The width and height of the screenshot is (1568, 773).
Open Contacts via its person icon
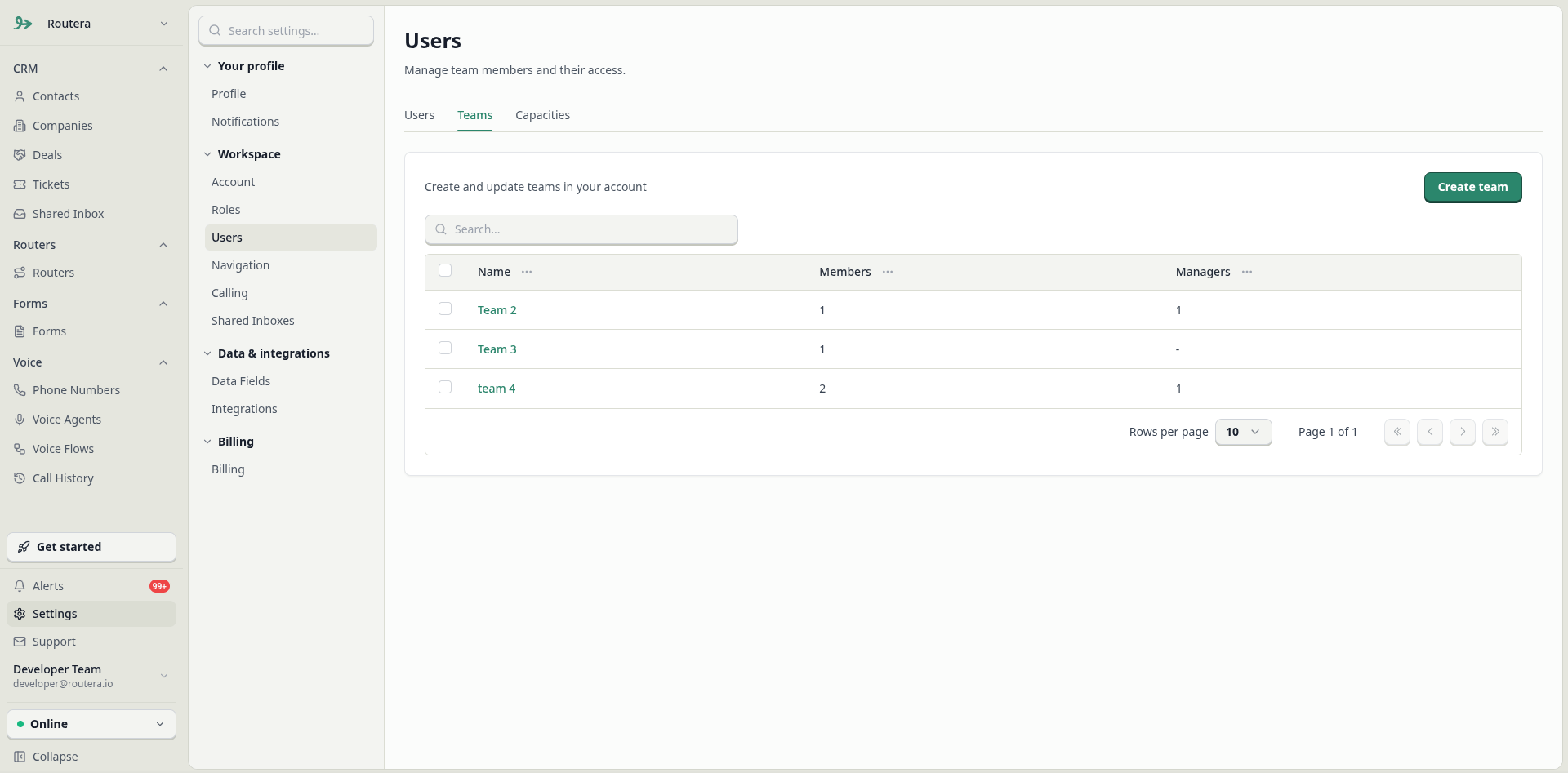(20, 96)
